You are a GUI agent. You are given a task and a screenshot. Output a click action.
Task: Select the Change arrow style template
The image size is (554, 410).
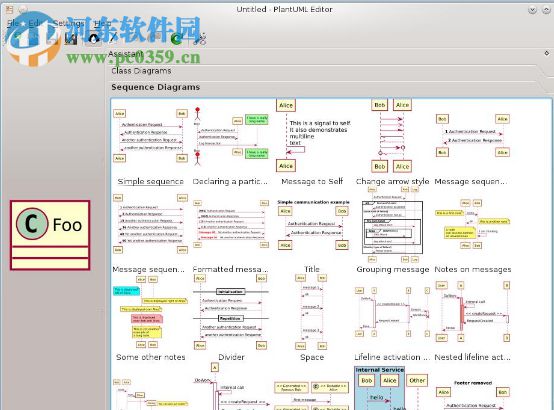click(392, 141)
